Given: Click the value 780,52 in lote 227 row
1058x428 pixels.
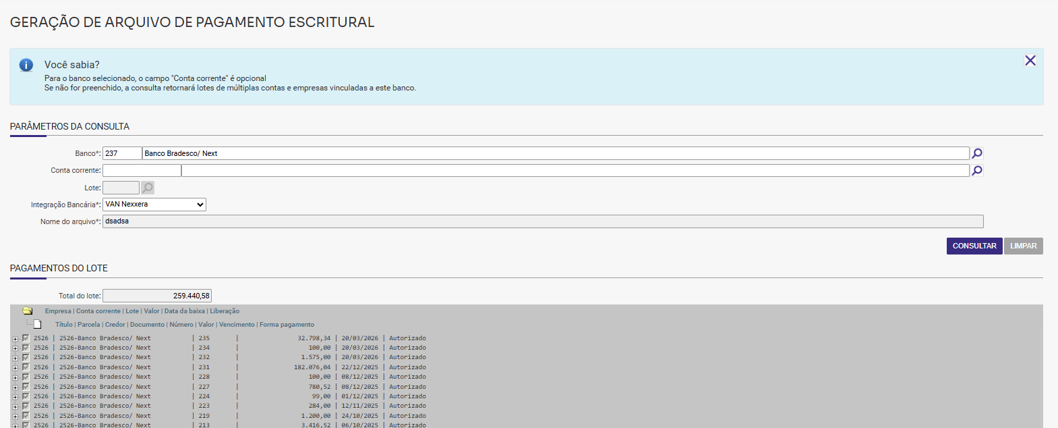Looking at the screenshot, I should click(319, 387).
